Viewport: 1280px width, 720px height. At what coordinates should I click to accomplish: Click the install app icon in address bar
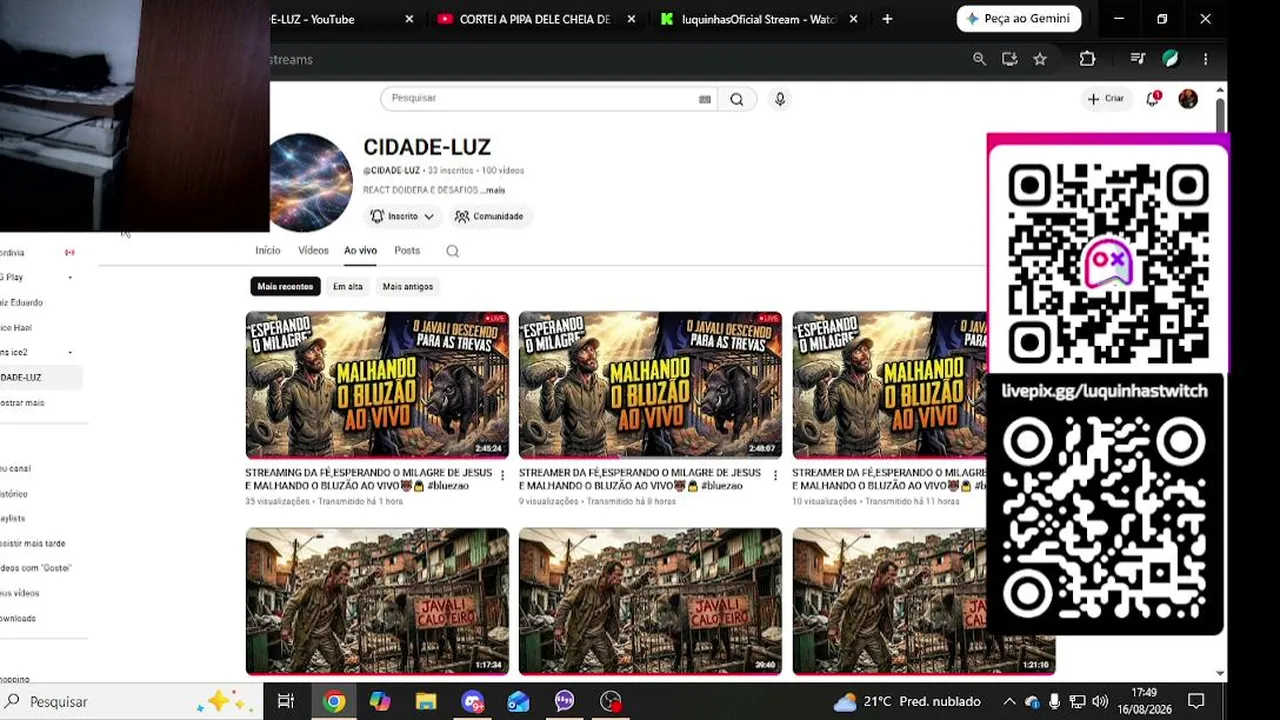[x=1010, y=59]
